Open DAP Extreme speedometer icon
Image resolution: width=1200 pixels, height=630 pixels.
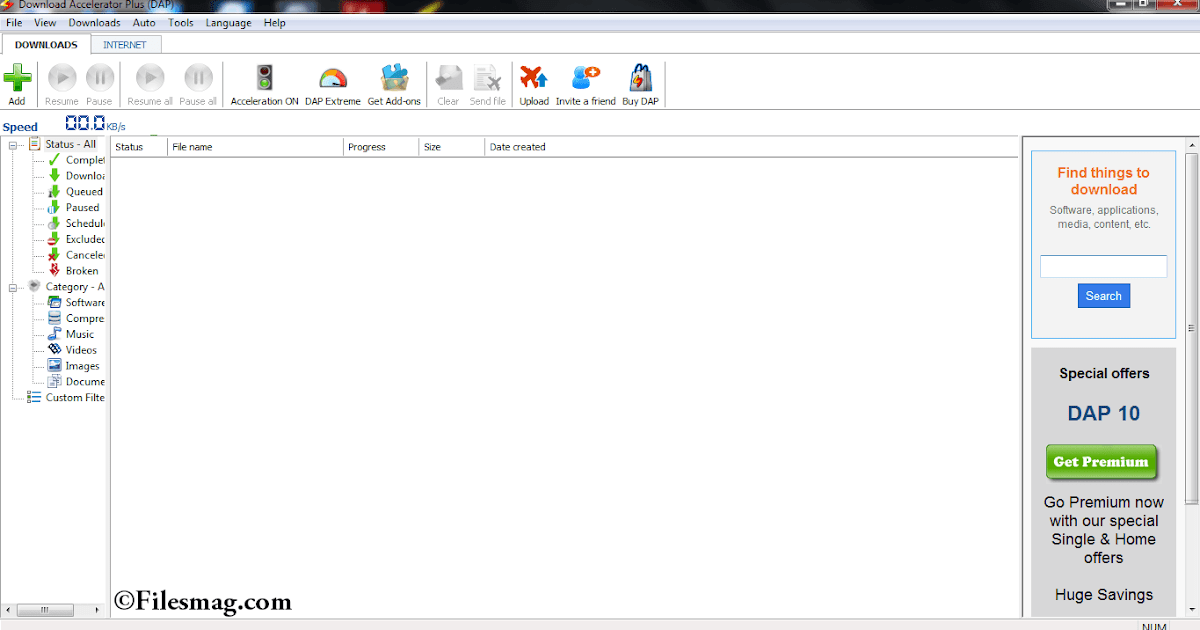click(332, 78)
